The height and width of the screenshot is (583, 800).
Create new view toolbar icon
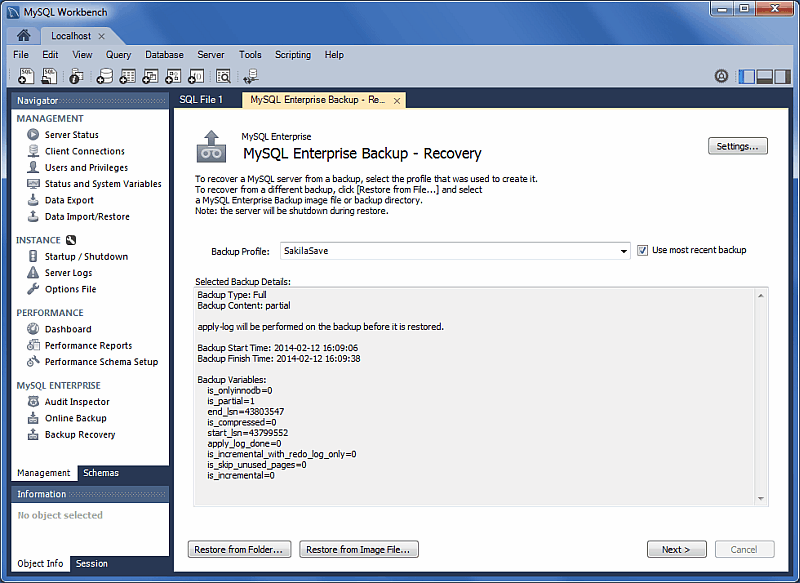(150, 76)
